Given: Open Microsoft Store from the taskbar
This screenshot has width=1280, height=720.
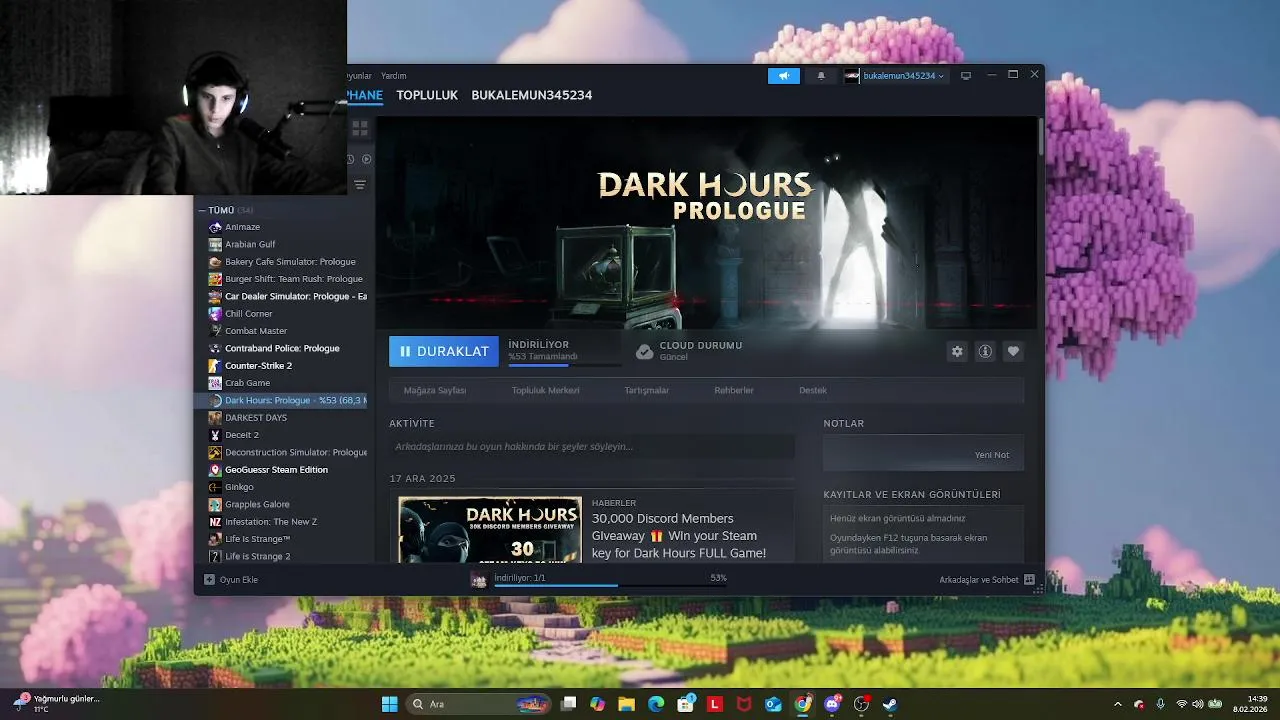Looking at the screenshot, I should coord(685,704).
